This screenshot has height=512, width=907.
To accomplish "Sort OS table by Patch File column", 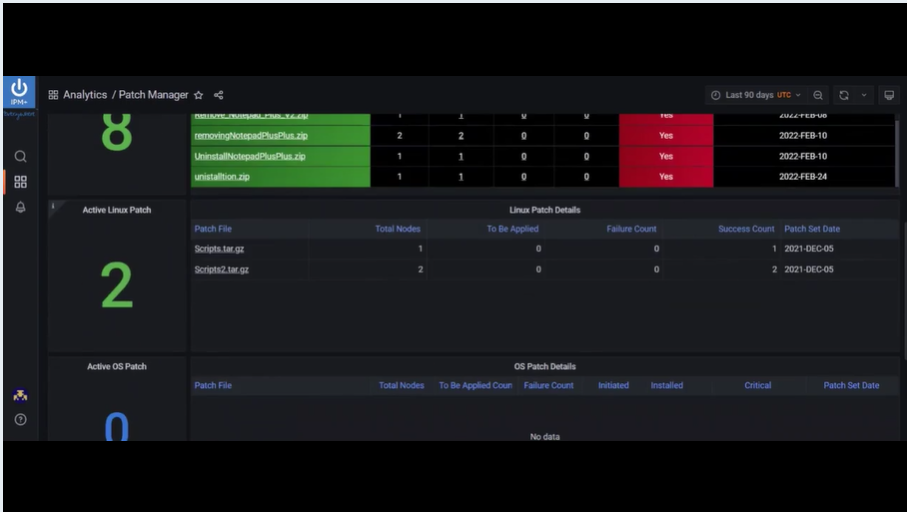I will (x=213, y=385).
